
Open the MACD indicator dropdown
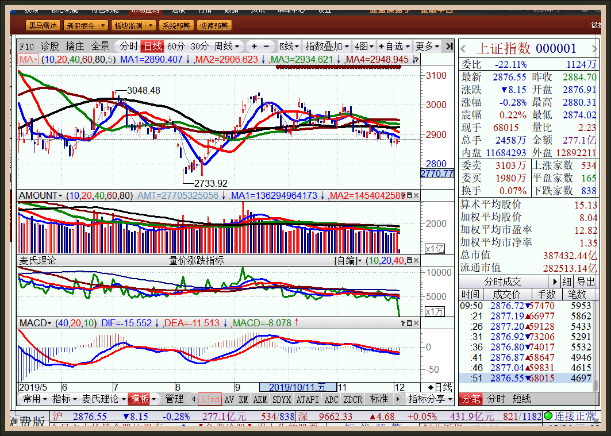(35, 323)
